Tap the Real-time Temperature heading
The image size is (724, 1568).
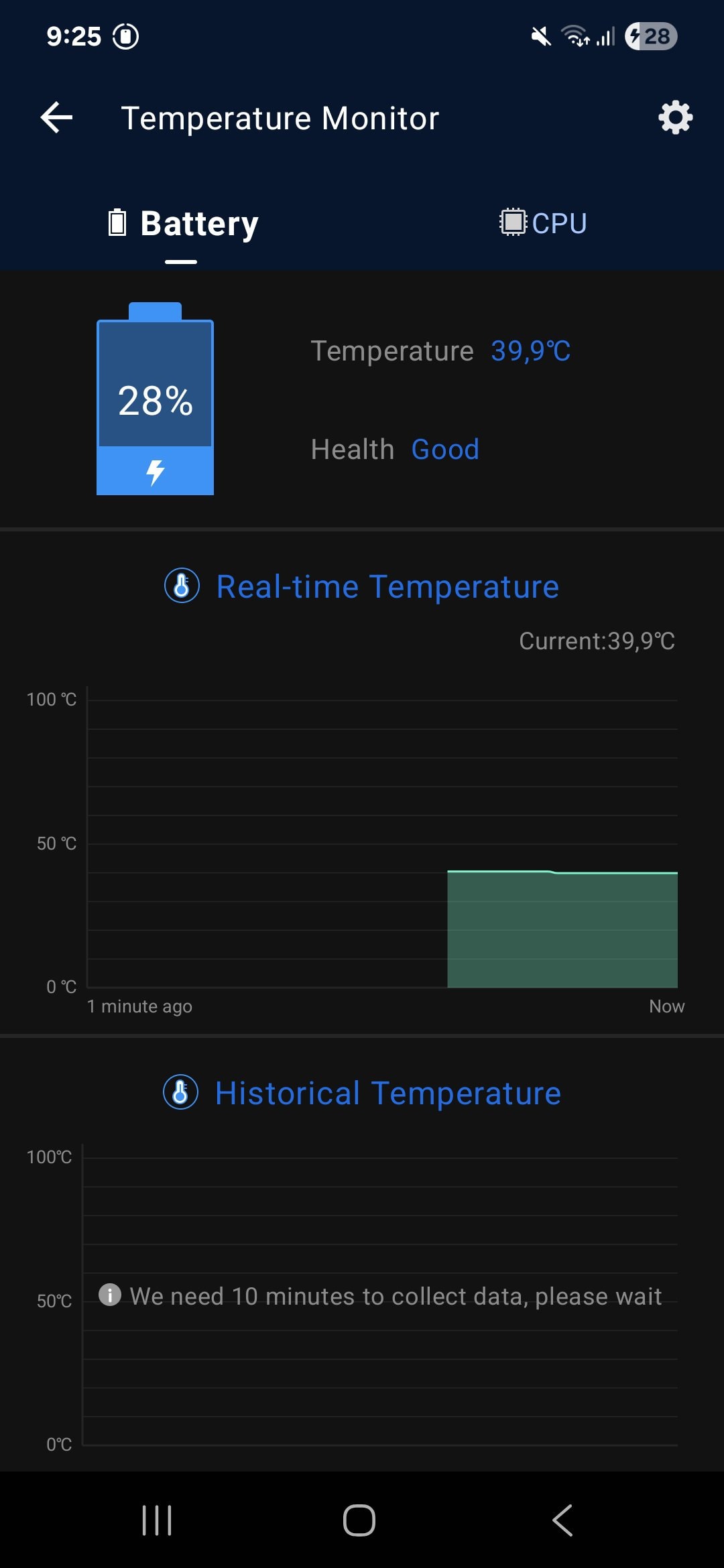point(387,587)
